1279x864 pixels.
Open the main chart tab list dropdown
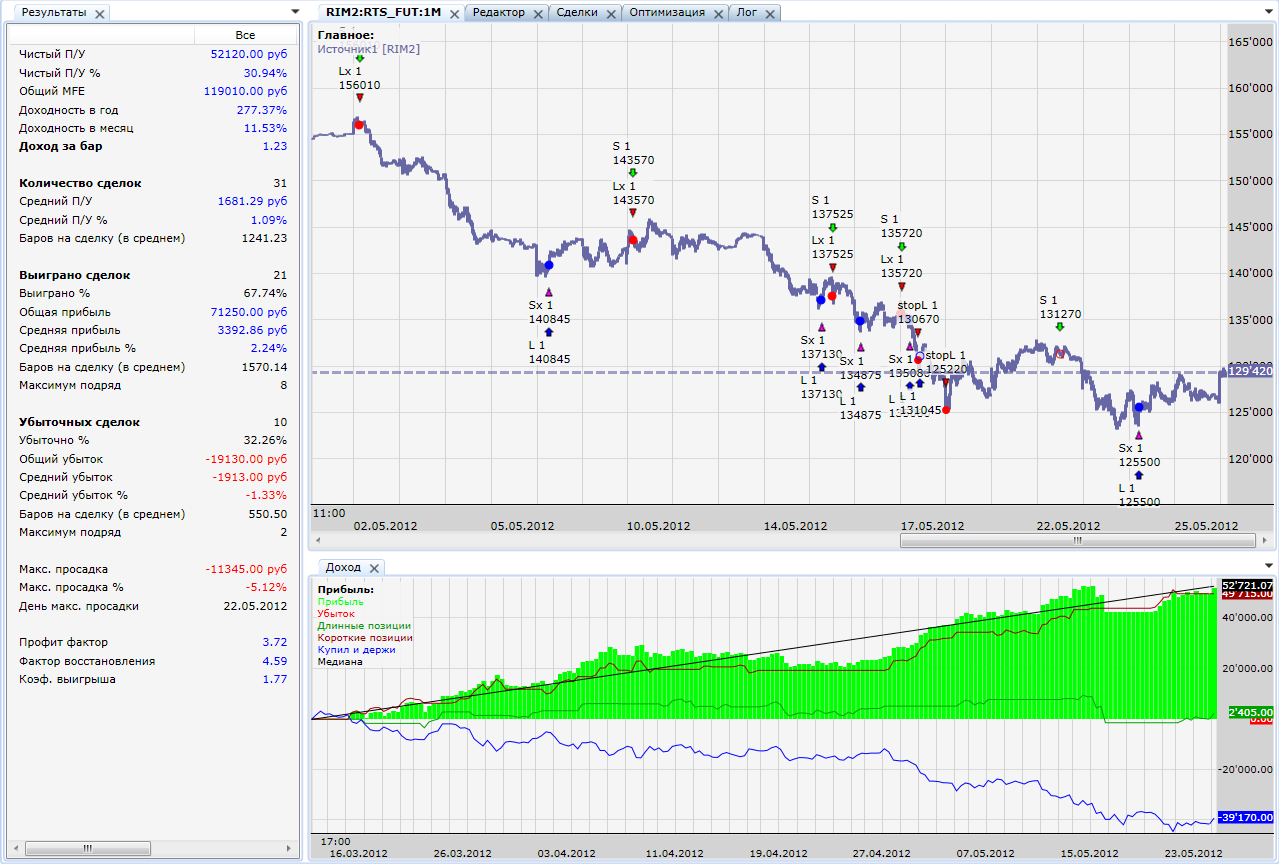pyautogui.click(x=1268, y=12)
